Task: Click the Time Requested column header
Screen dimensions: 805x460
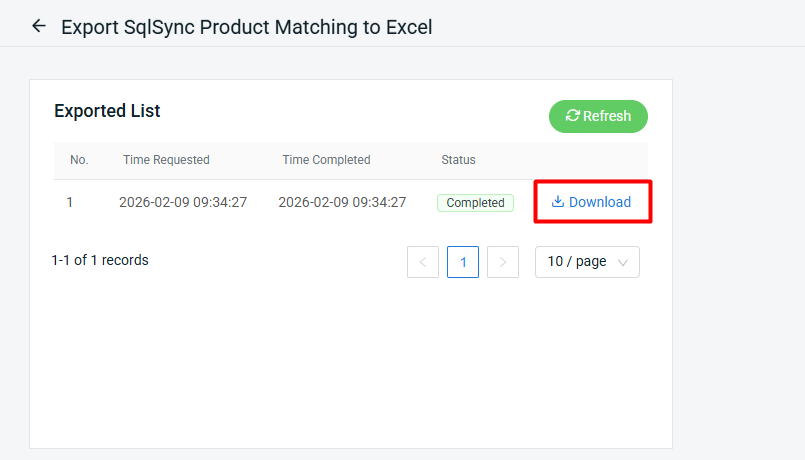Action: point(166,160)
